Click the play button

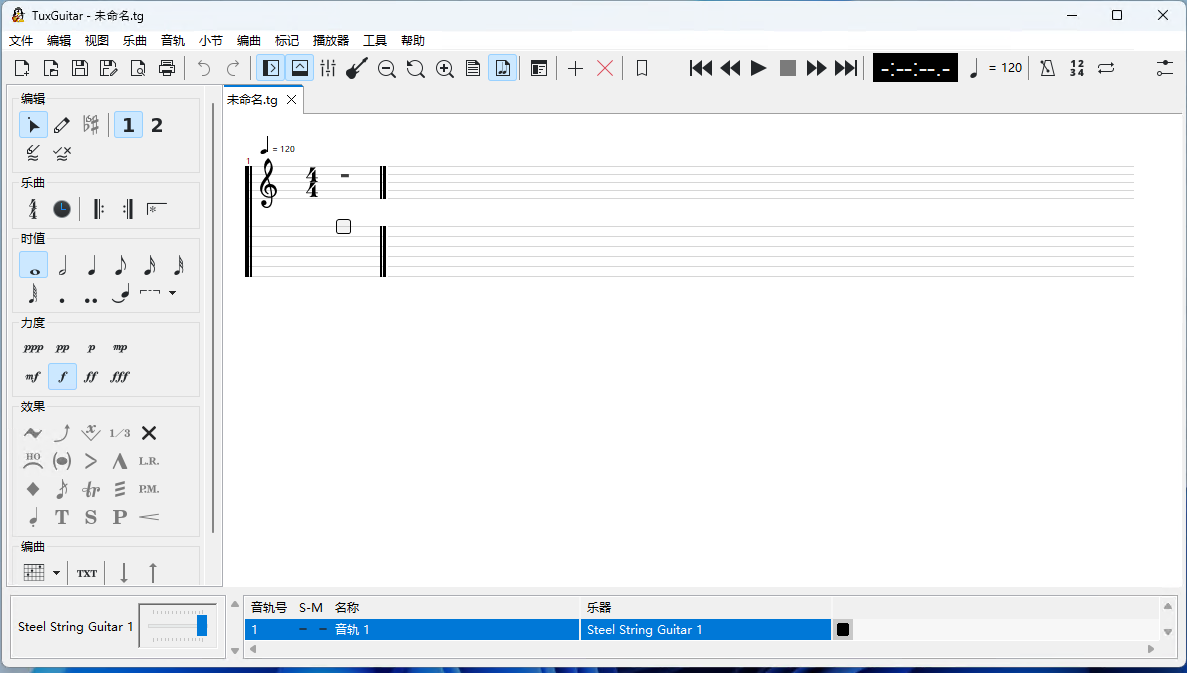pos(759,68)
